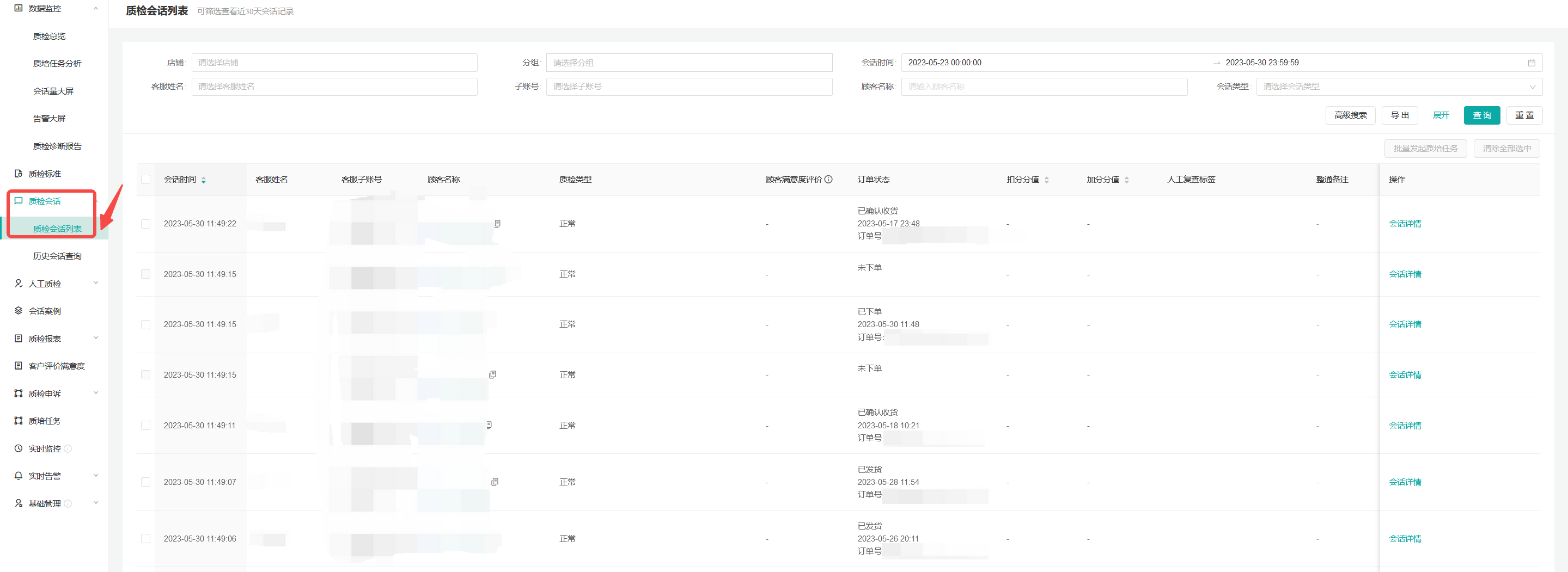Click start date 2023-05-23 00:00:00

pyautogui.click(x=944, y=63)
